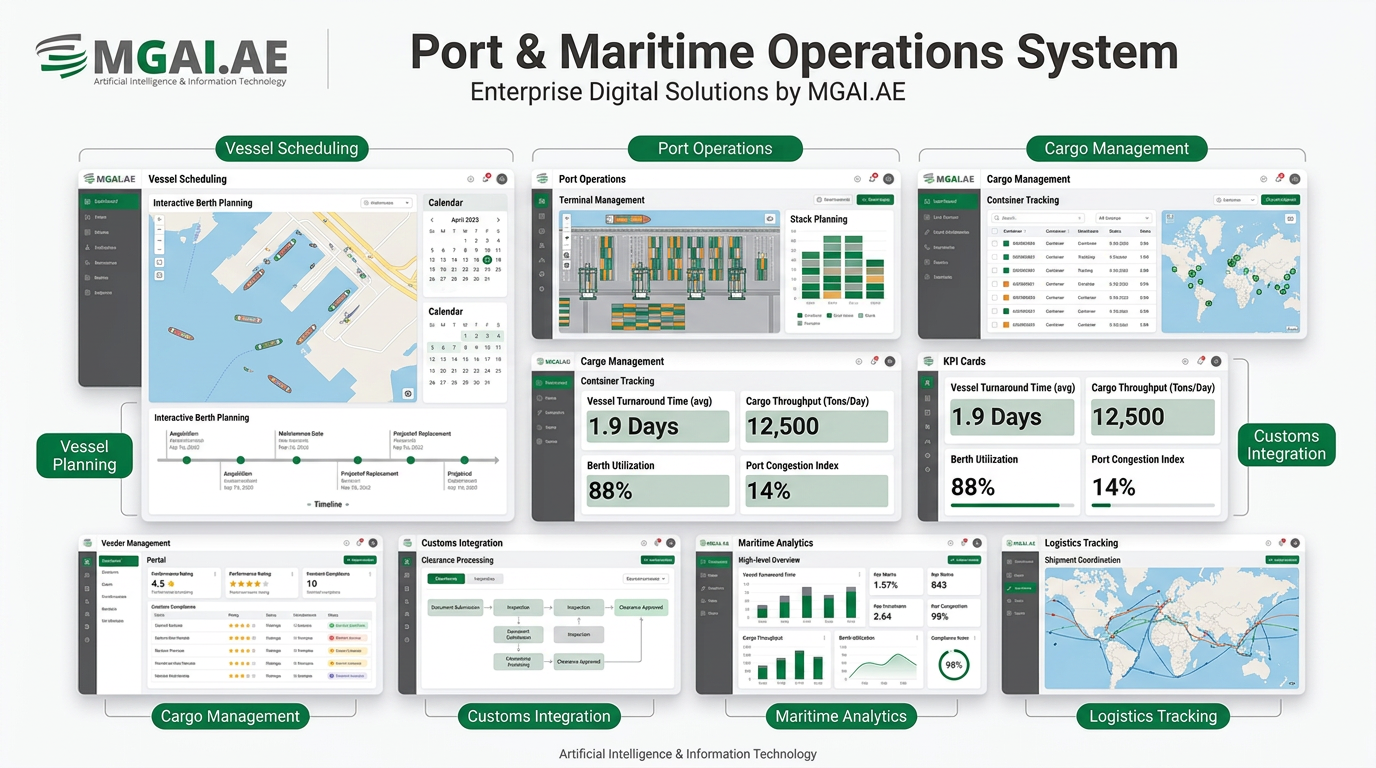Click top sidebar icon in Port Operations panel
1376x768 pixels.
tap(542, 200)
